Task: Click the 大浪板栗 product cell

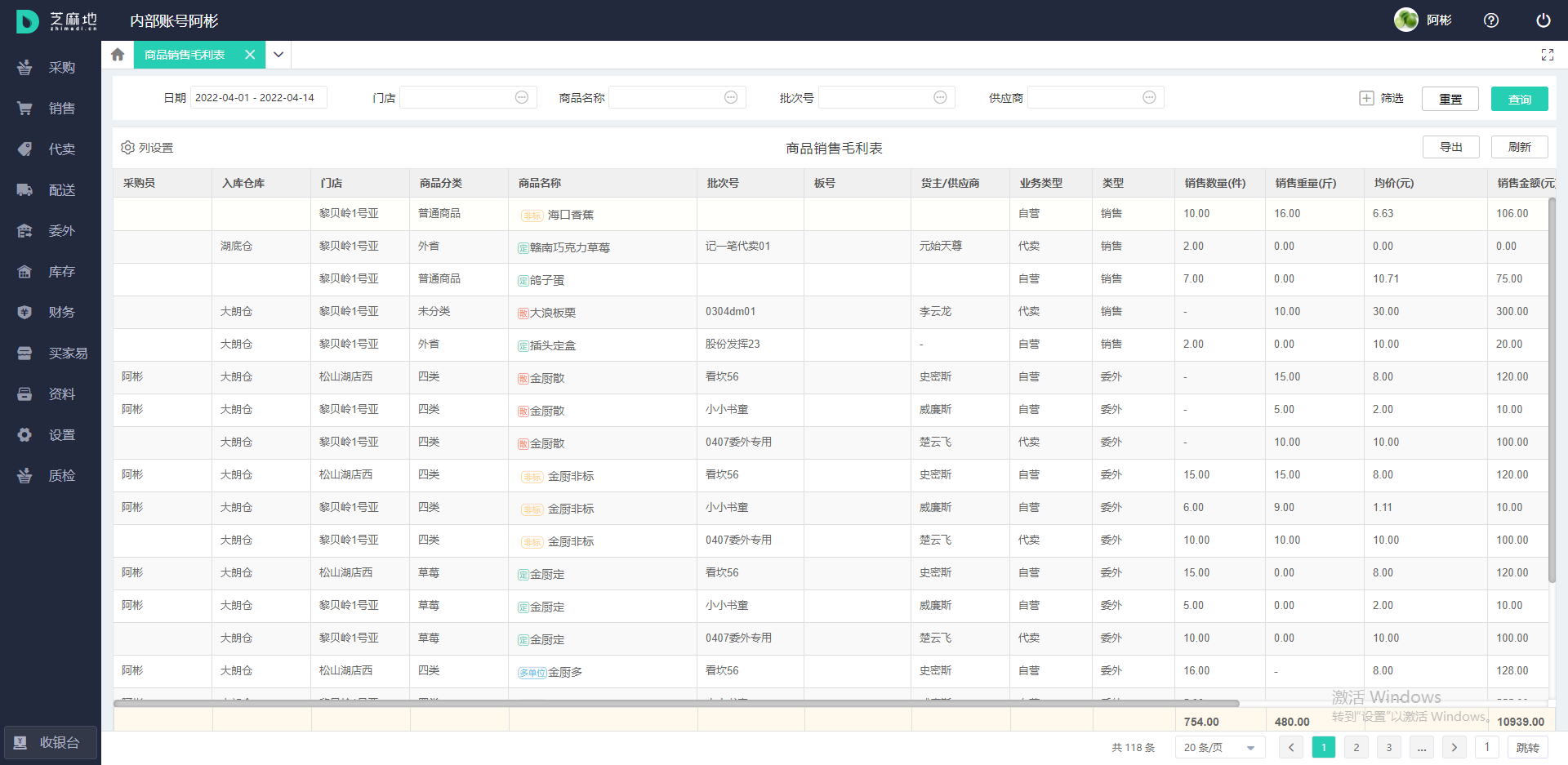Action: [x=602, y=312]
